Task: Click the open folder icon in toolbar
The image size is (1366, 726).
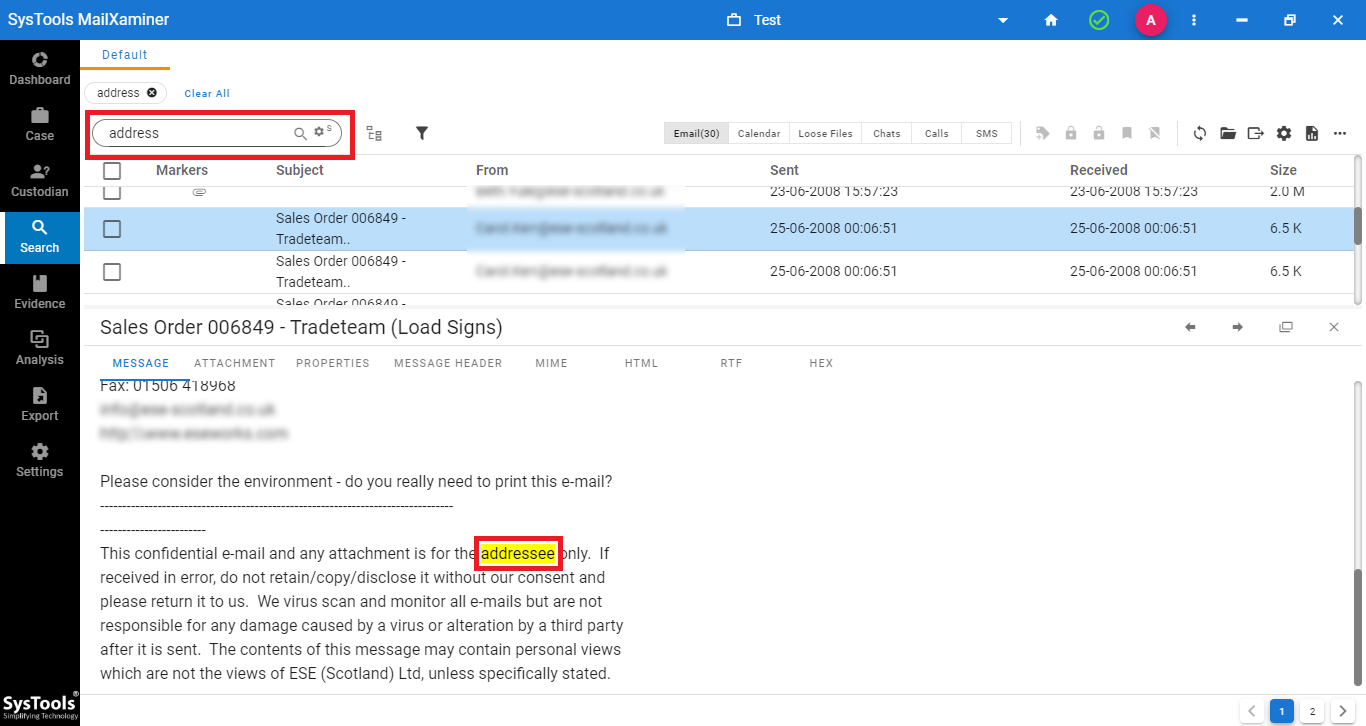Action: (x=1228, y=133)
